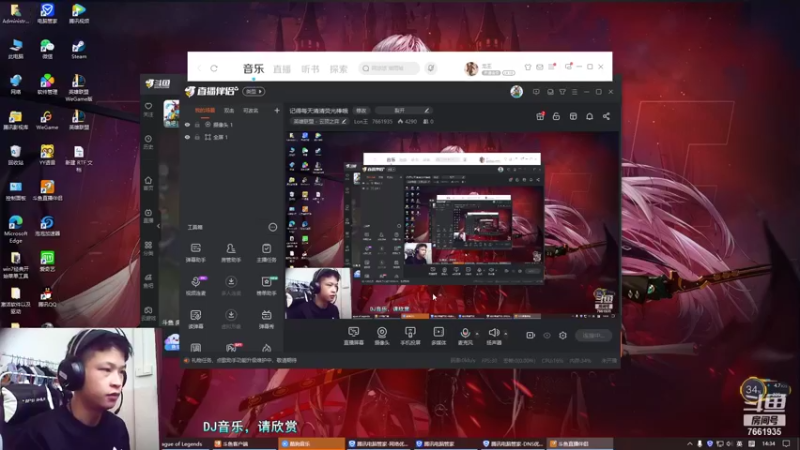
Task: Open the 读弹幕 tool
Action: click(x=195, y=319)
